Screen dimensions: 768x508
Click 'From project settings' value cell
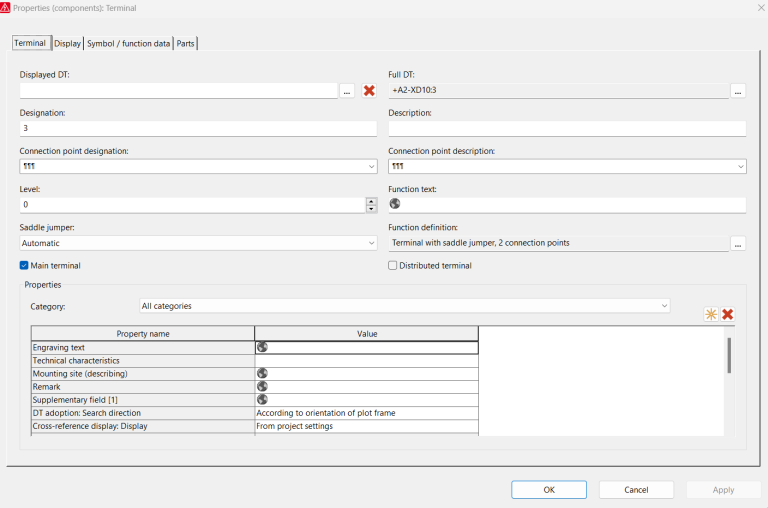click(366, 426)
